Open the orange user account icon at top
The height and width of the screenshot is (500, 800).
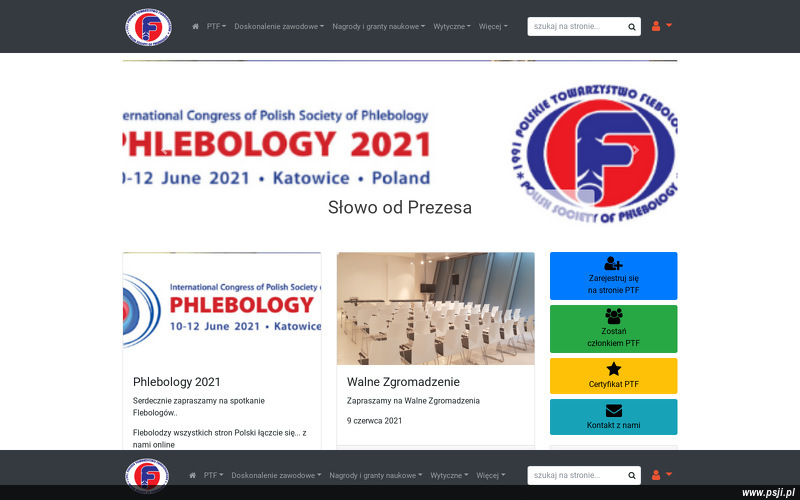pyautogui.click(x=661, y=26)
